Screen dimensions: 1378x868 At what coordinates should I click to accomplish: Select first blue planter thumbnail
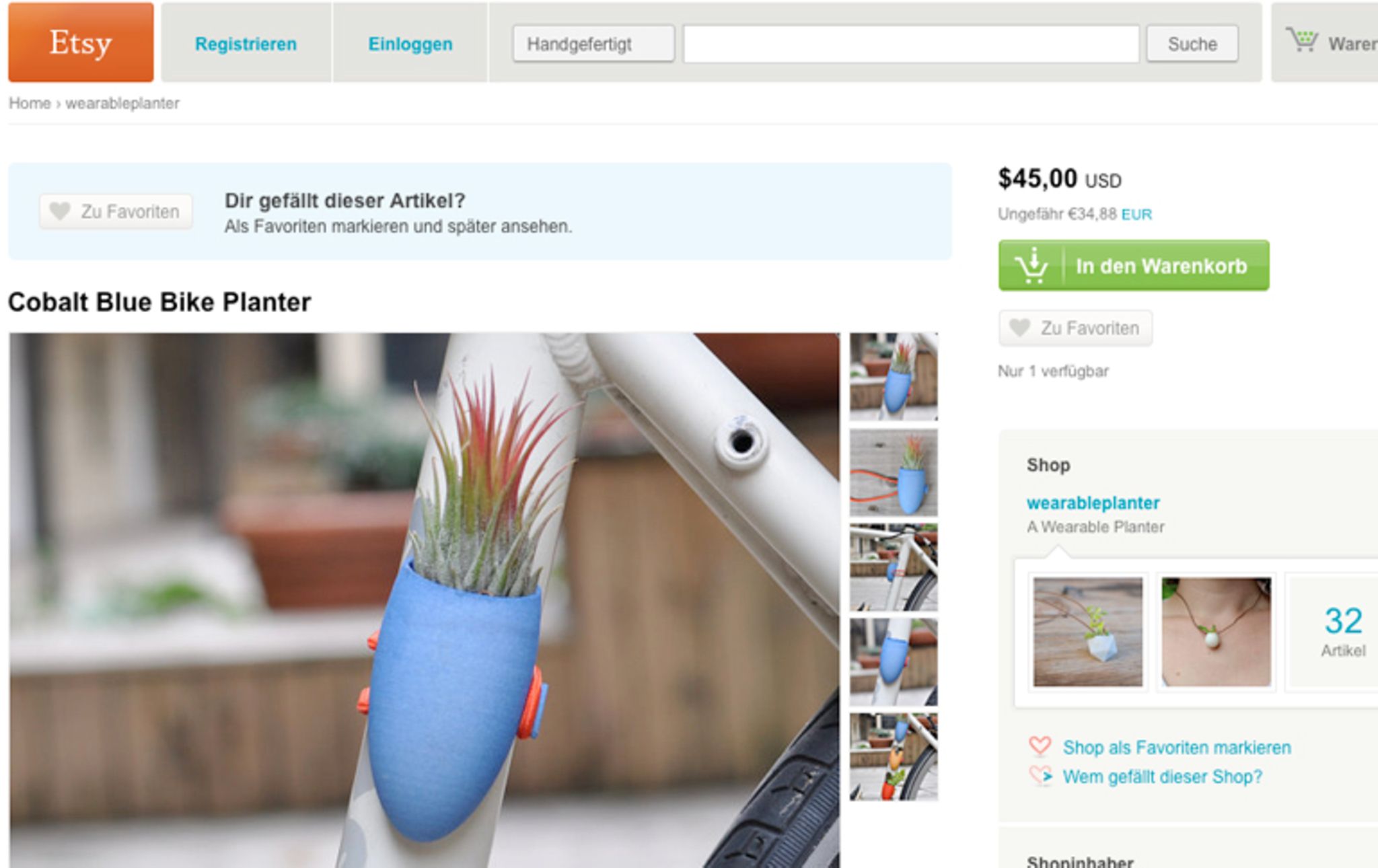[x=894, y=376]
